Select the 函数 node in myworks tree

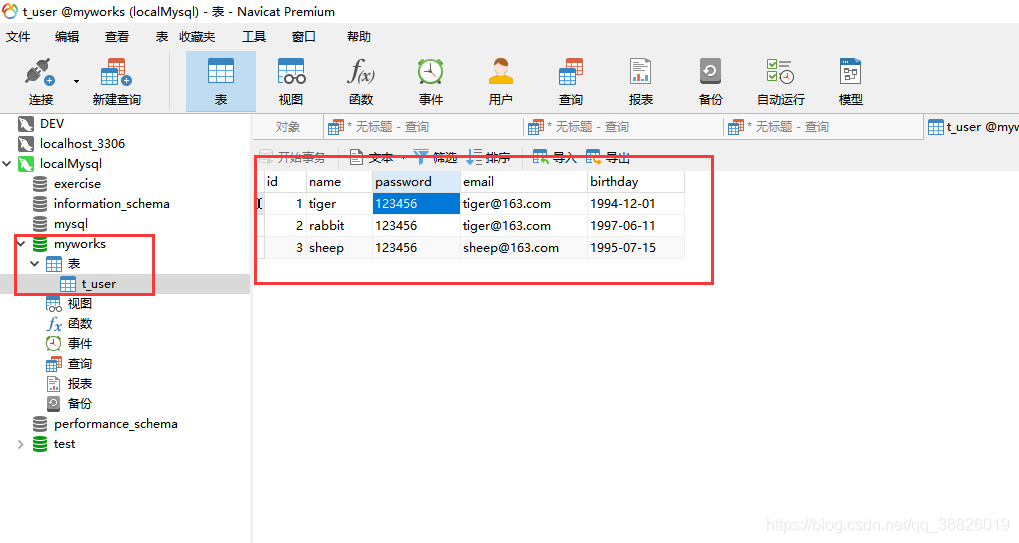pyautogui.click(x=79, y=323)
